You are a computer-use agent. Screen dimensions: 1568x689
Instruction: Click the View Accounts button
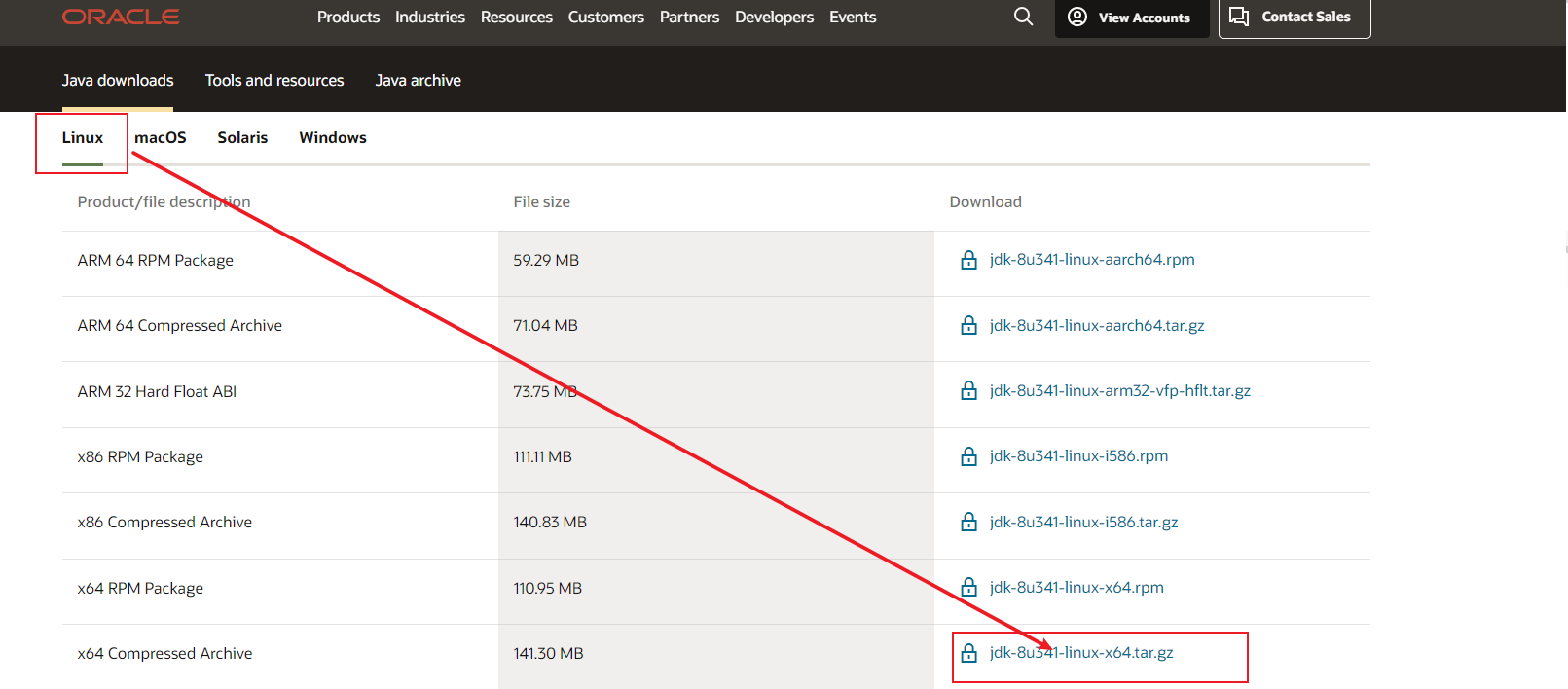(1132, 18)
